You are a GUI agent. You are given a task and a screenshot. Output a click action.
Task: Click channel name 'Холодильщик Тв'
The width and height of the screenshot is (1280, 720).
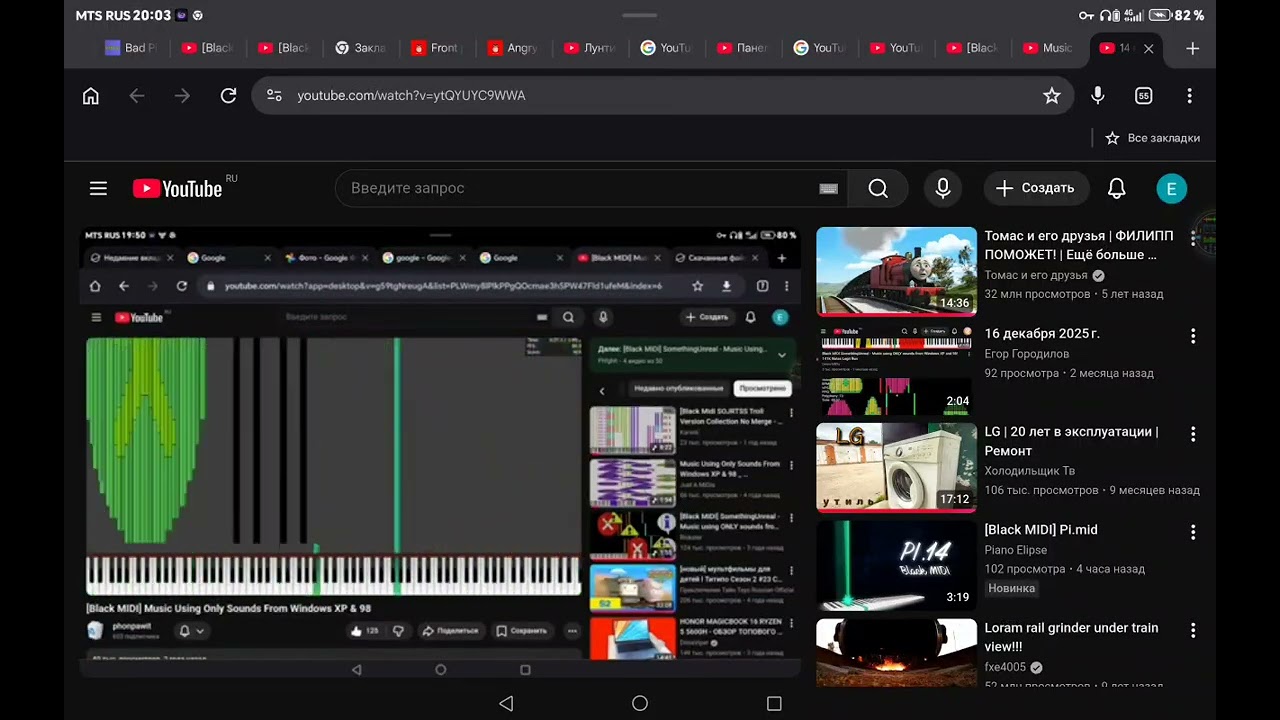point(1030,471)
